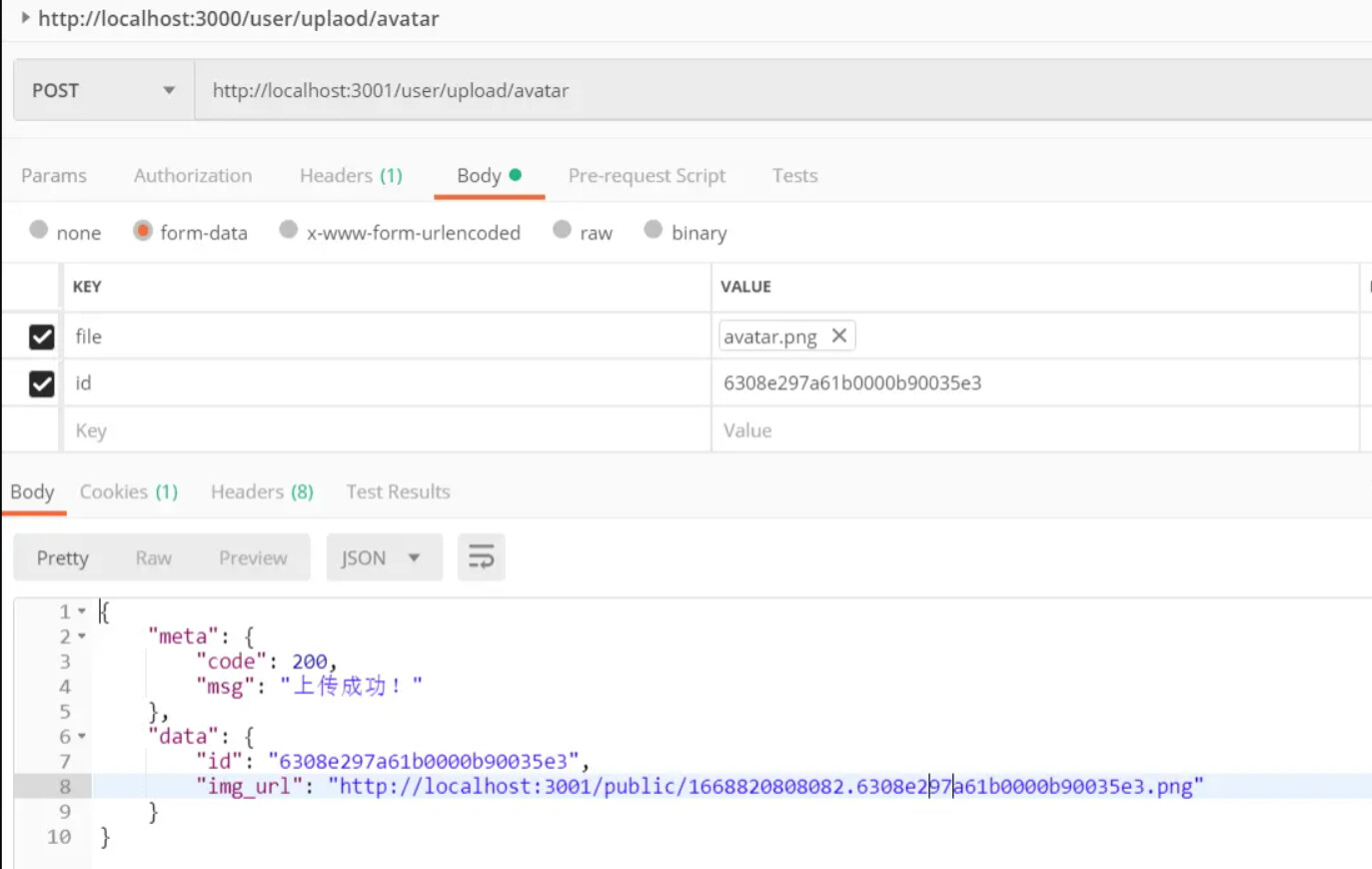Remove the avatar.png file with X icon
1372x869 pixels.
coord(839,336)
